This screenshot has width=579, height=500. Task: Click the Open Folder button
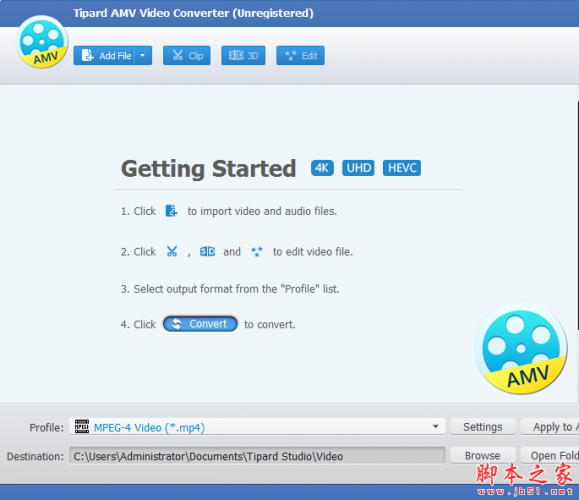[x=550, y=456]
